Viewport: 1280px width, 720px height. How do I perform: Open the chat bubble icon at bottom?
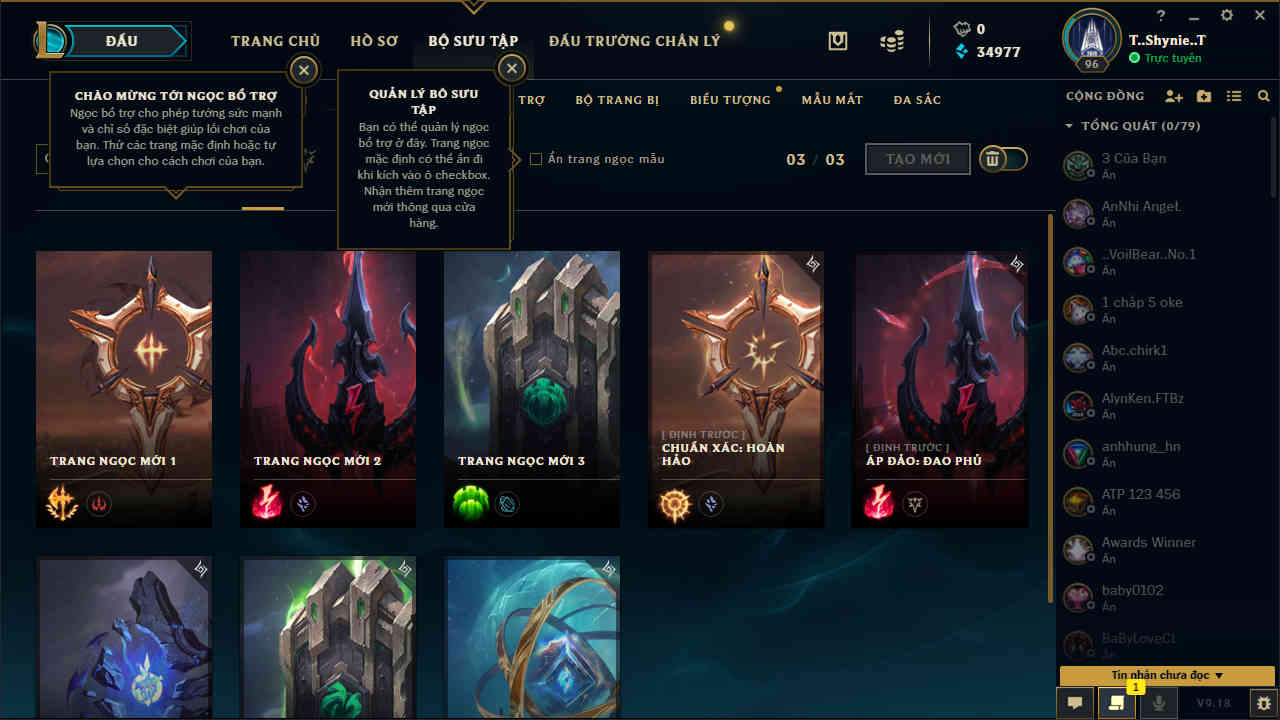tap(1075, 703)
